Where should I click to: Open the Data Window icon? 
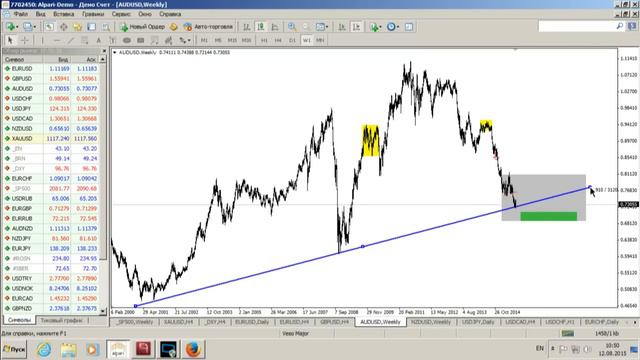tap(64, 27)
